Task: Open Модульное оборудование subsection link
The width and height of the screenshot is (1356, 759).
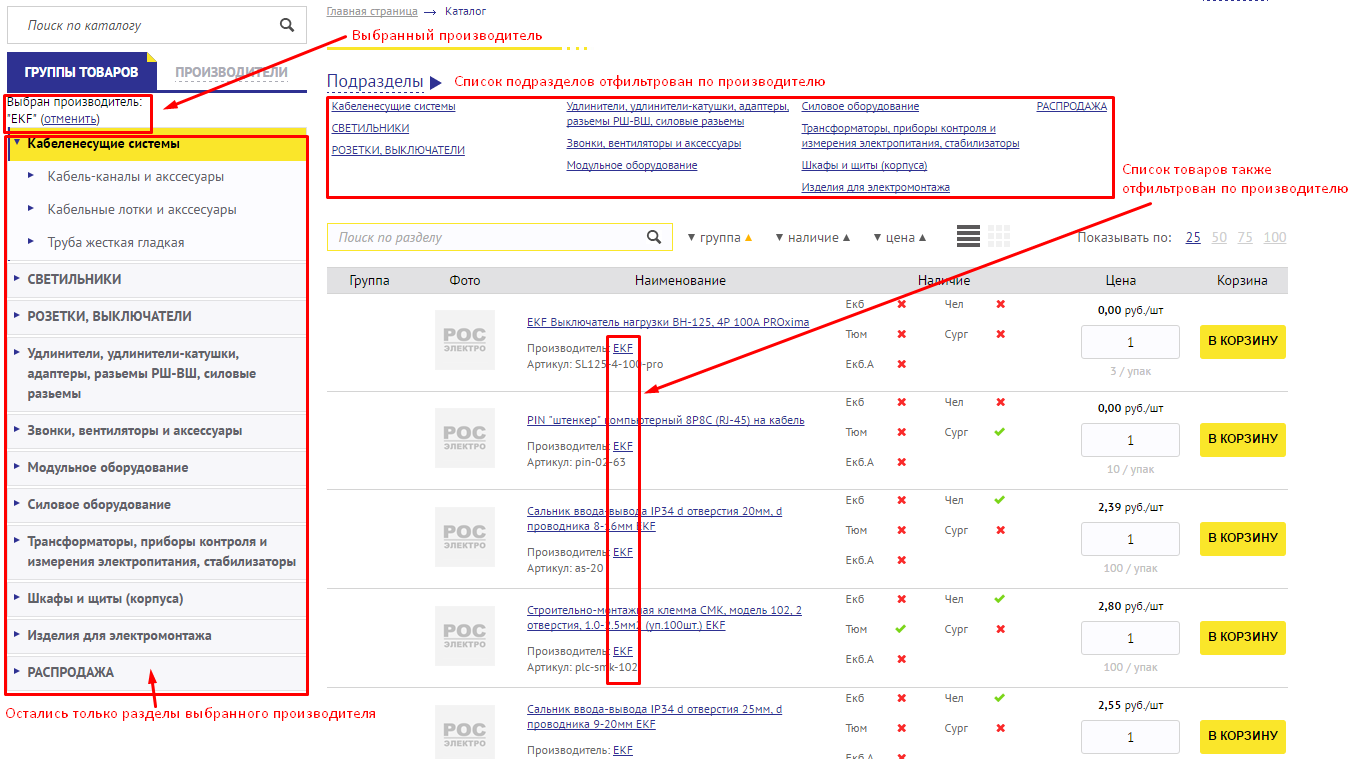Action: [632, 165]
